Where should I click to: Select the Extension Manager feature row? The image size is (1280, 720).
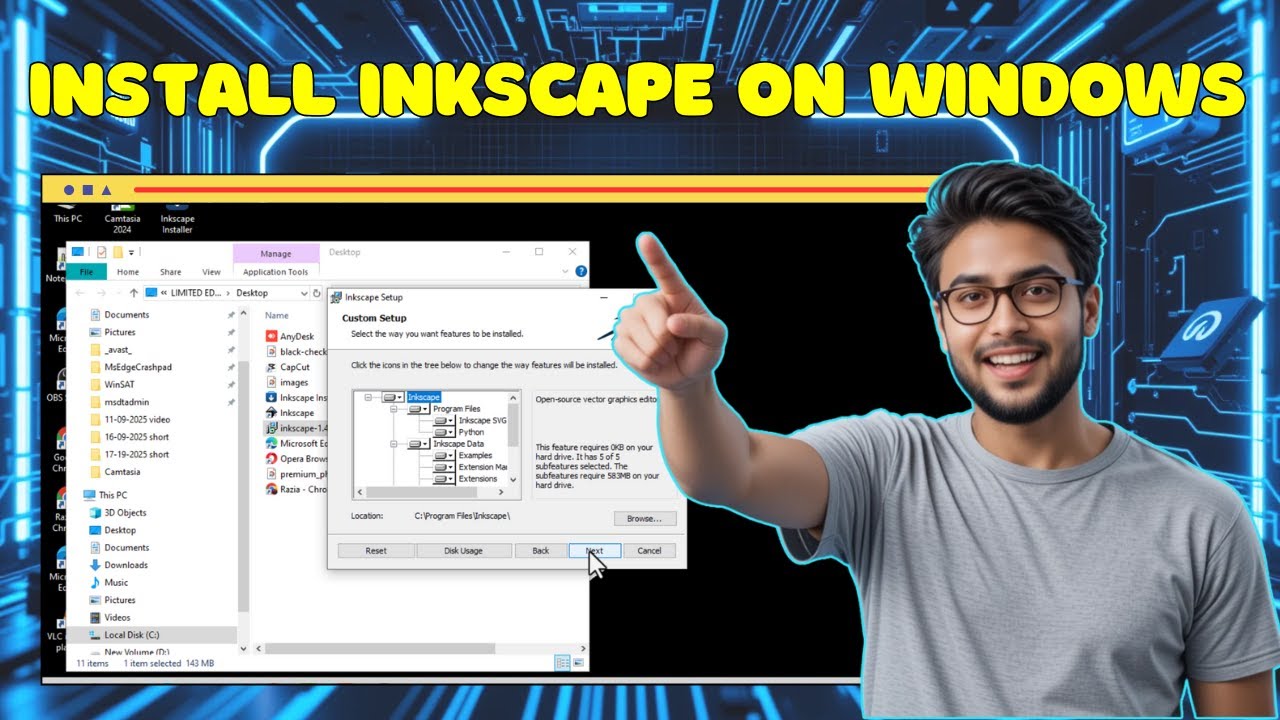470,467
